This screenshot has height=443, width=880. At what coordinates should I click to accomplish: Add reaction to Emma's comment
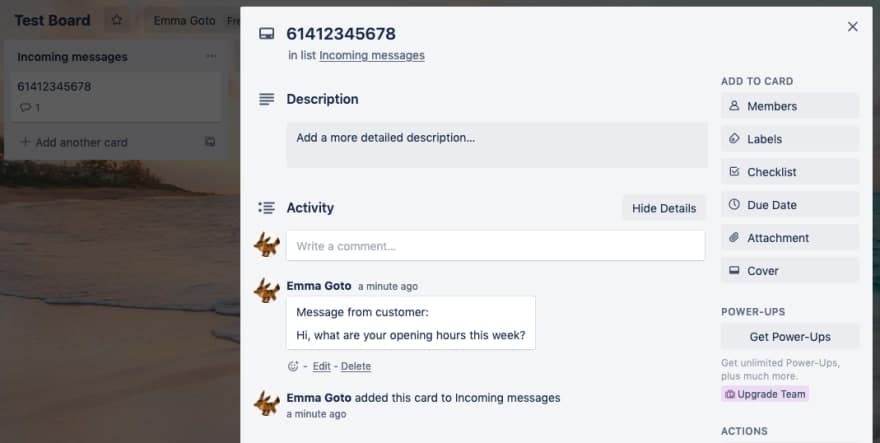tap(293, 366)
